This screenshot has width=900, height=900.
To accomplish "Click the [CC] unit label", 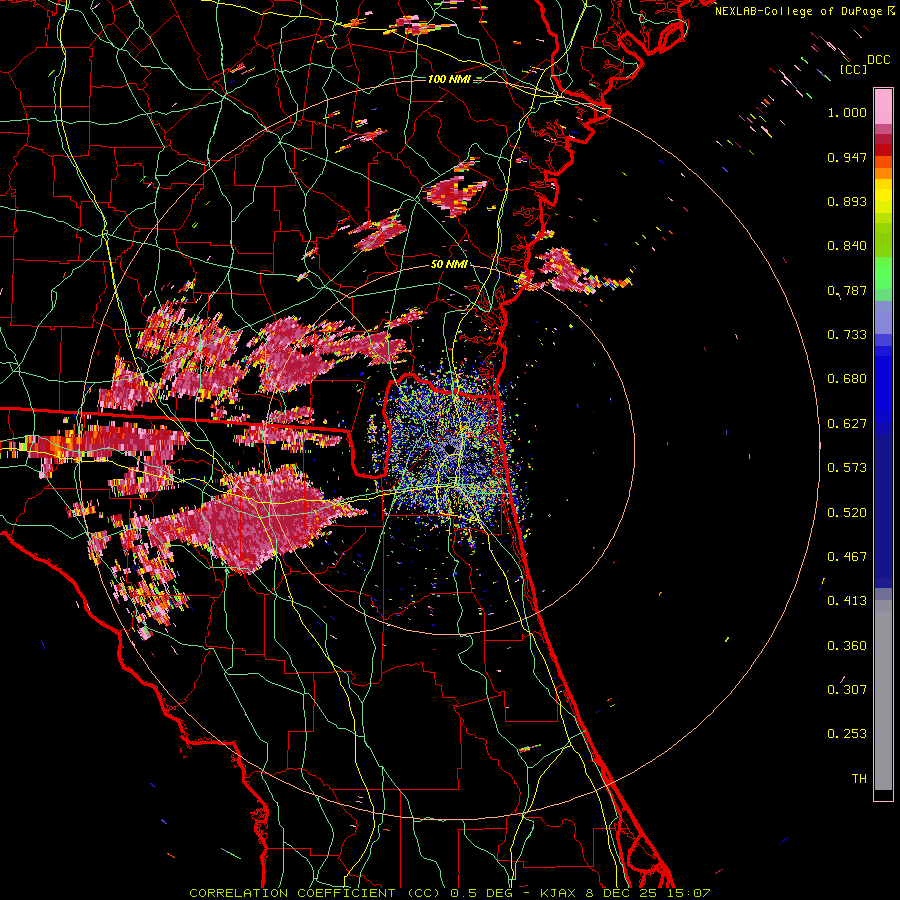I will 853,69.
